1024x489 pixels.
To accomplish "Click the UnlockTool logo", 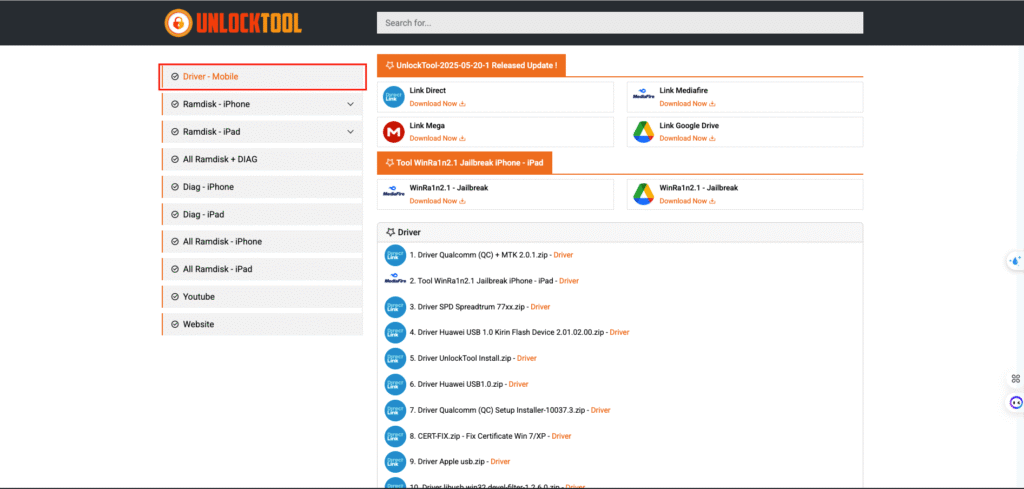I will pyautogui.click(x=233, y=23).
